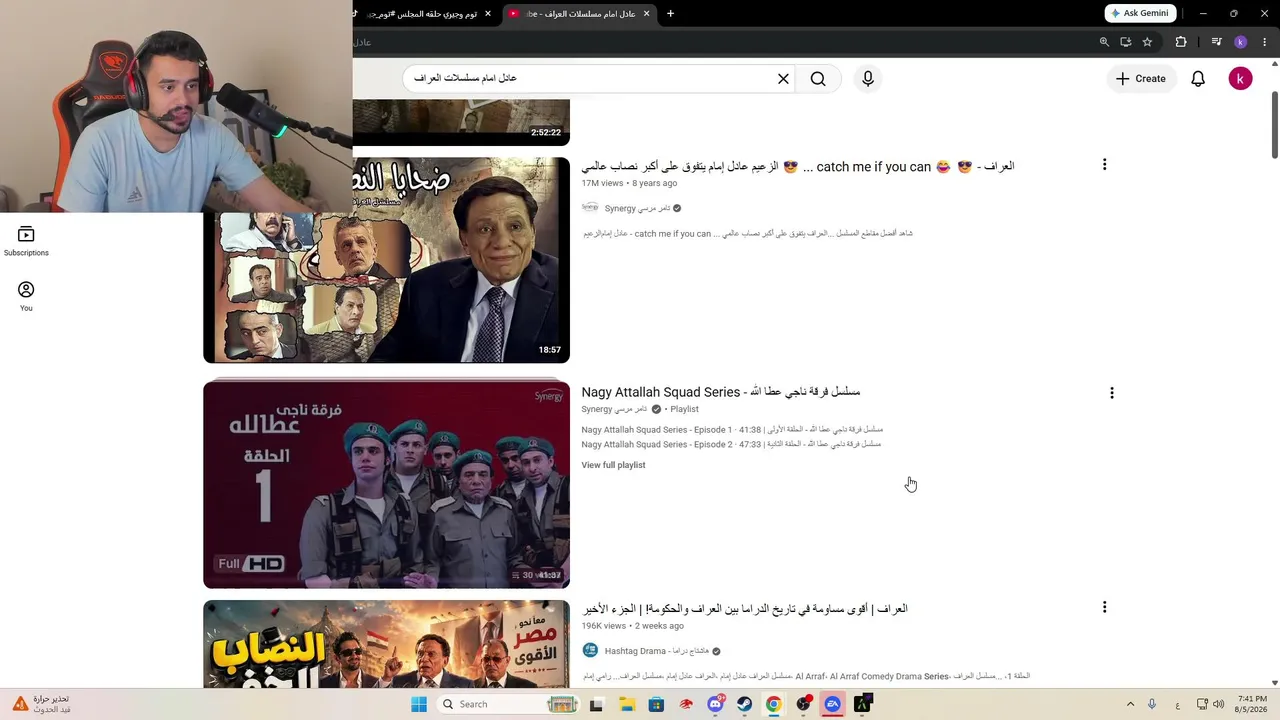Play the 18:57 Adel Imam video thumbnail
The image size is (1280, 720).
(386, 260)
